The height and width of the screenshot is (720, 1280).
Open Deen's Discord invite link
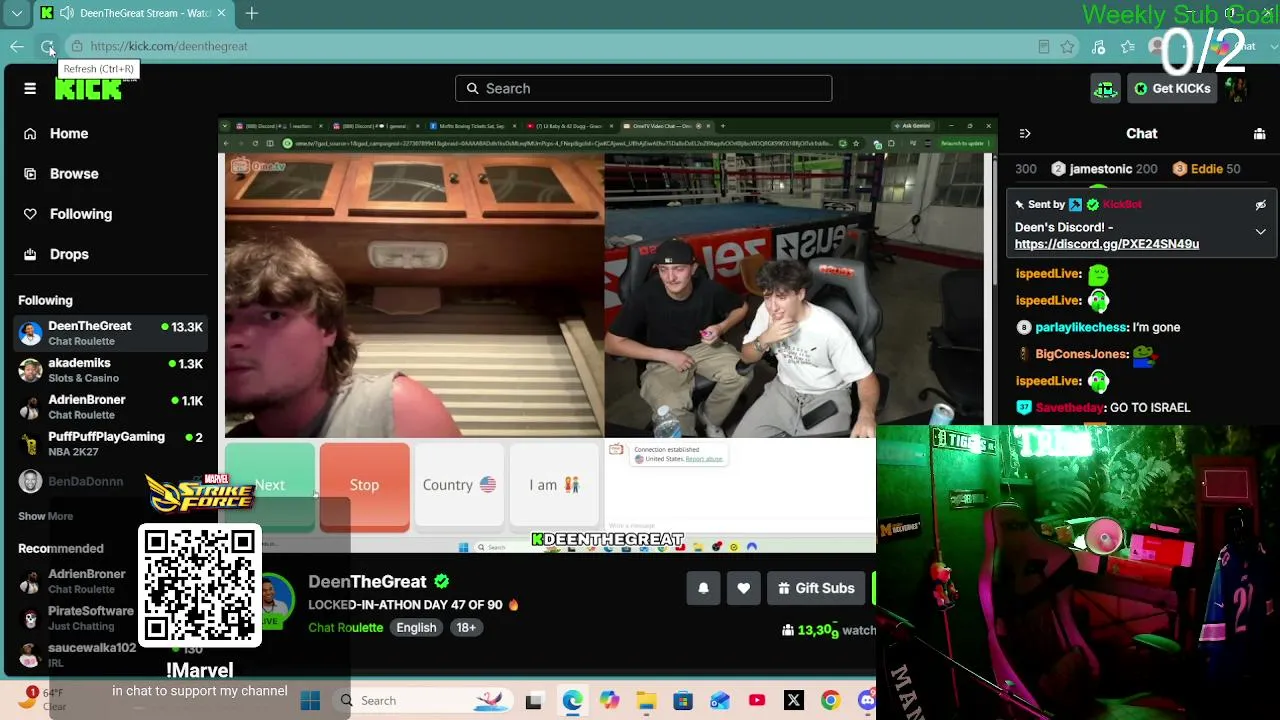click(1106, 244)
